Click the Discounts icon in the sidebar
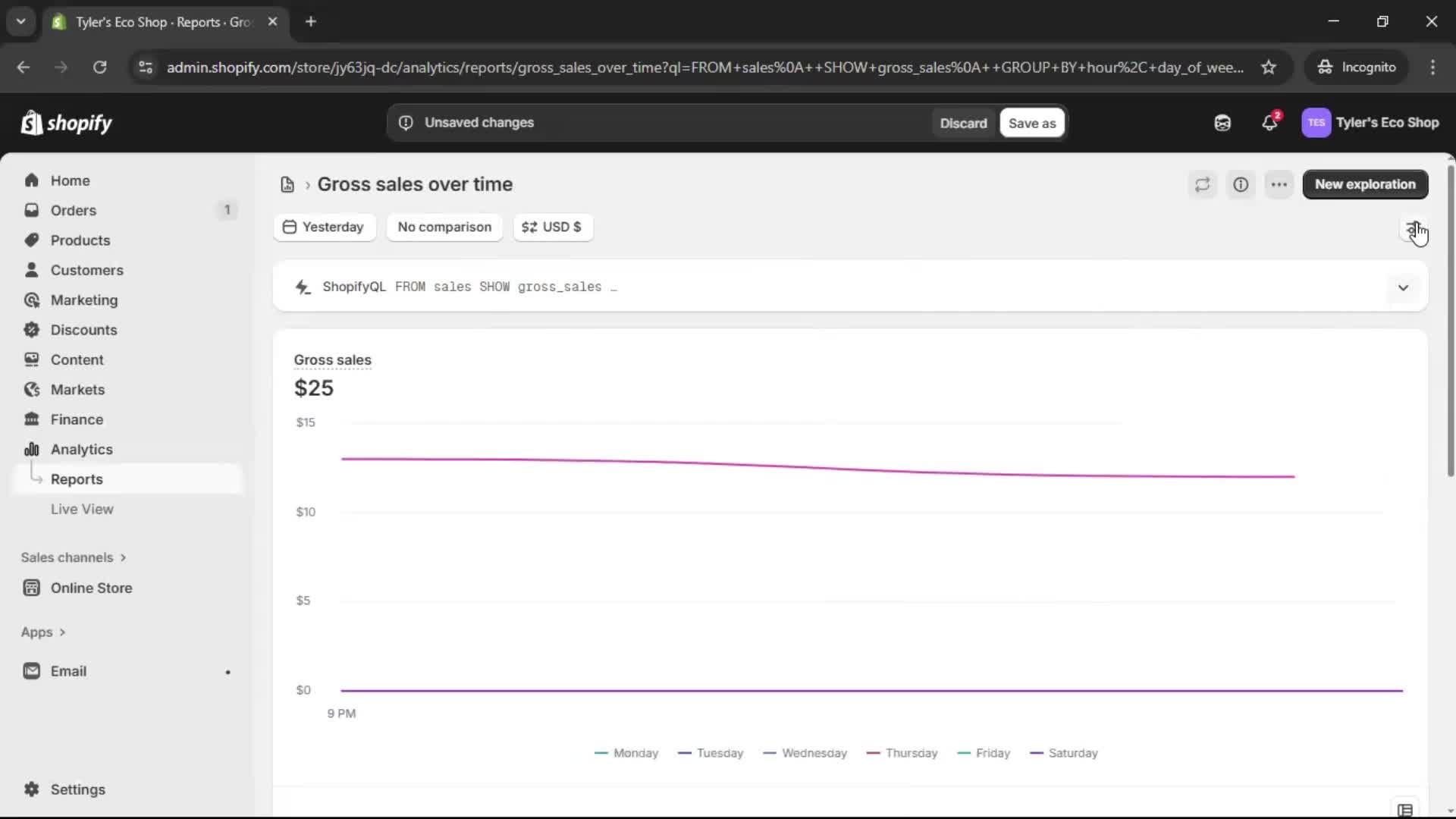The height and width of the screenshot is (819, 1456). tap(32, 330)
